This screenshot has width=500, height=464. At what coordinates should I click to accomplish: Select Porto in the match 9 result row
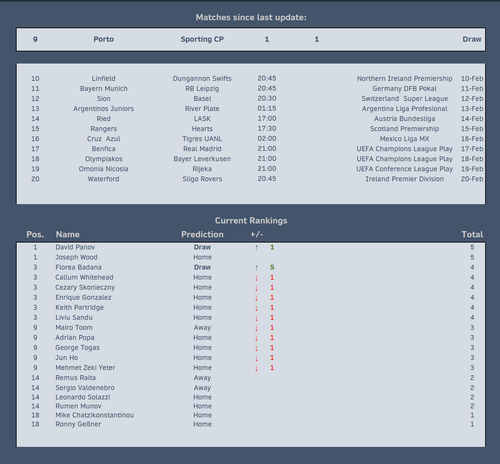pos(103,39)
